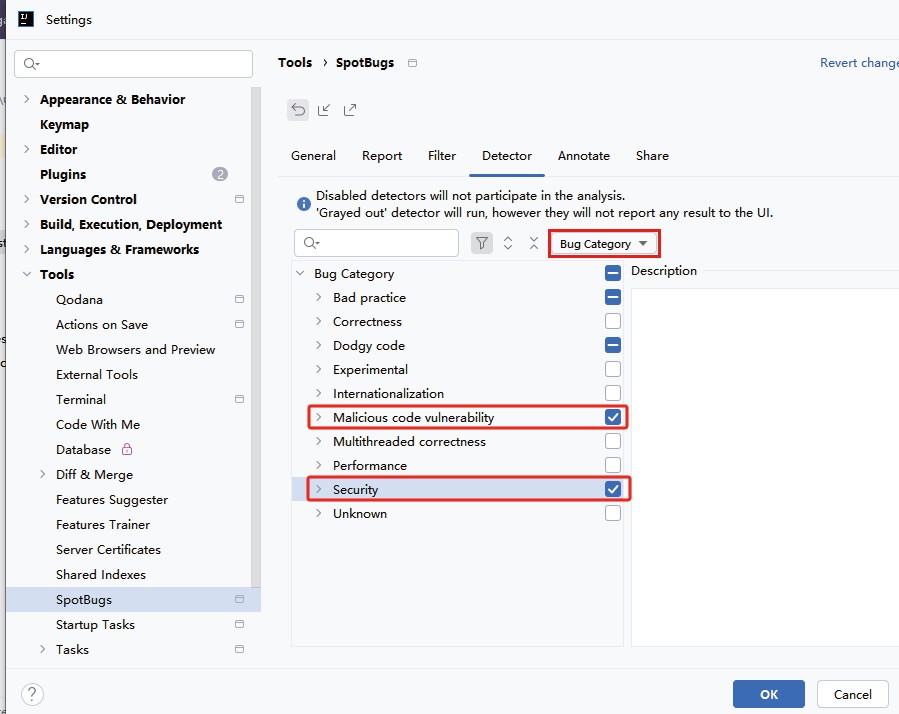Click the detector filter funnel icon
Image resolution: width=899 pixels, height=714 pixels.
click(x=482, y=243)
